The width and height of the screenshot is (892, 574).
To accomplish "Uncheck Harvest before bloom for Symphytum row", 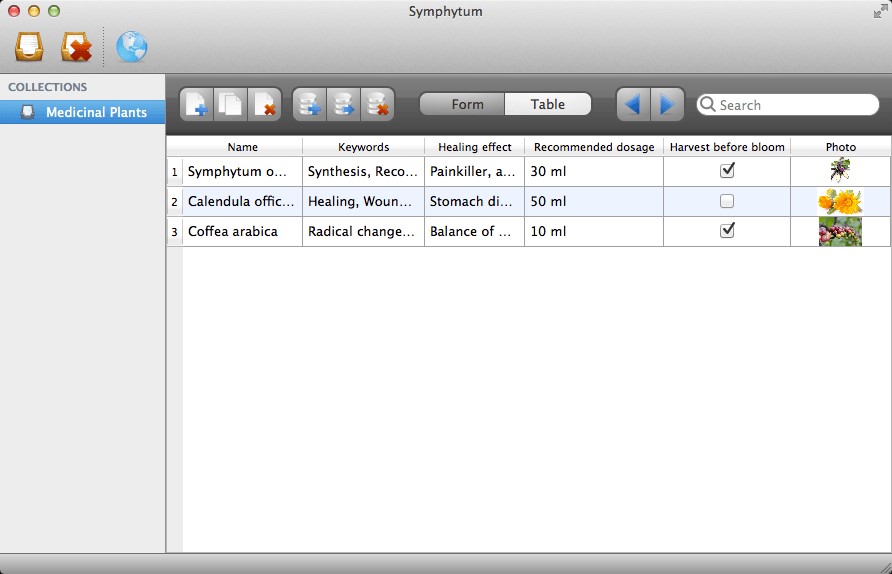I will coord(727,171).
